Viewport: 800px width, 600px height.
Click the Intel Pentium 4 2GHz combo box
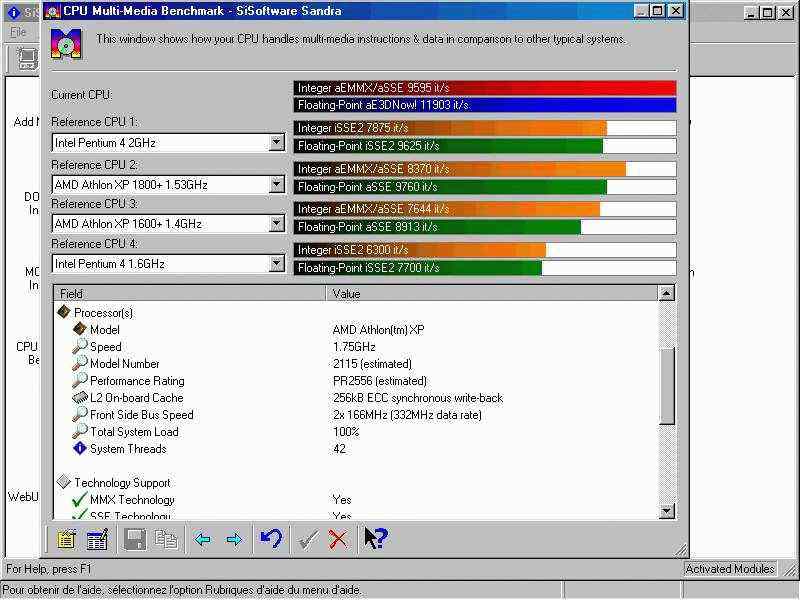(x=168, y=143)
